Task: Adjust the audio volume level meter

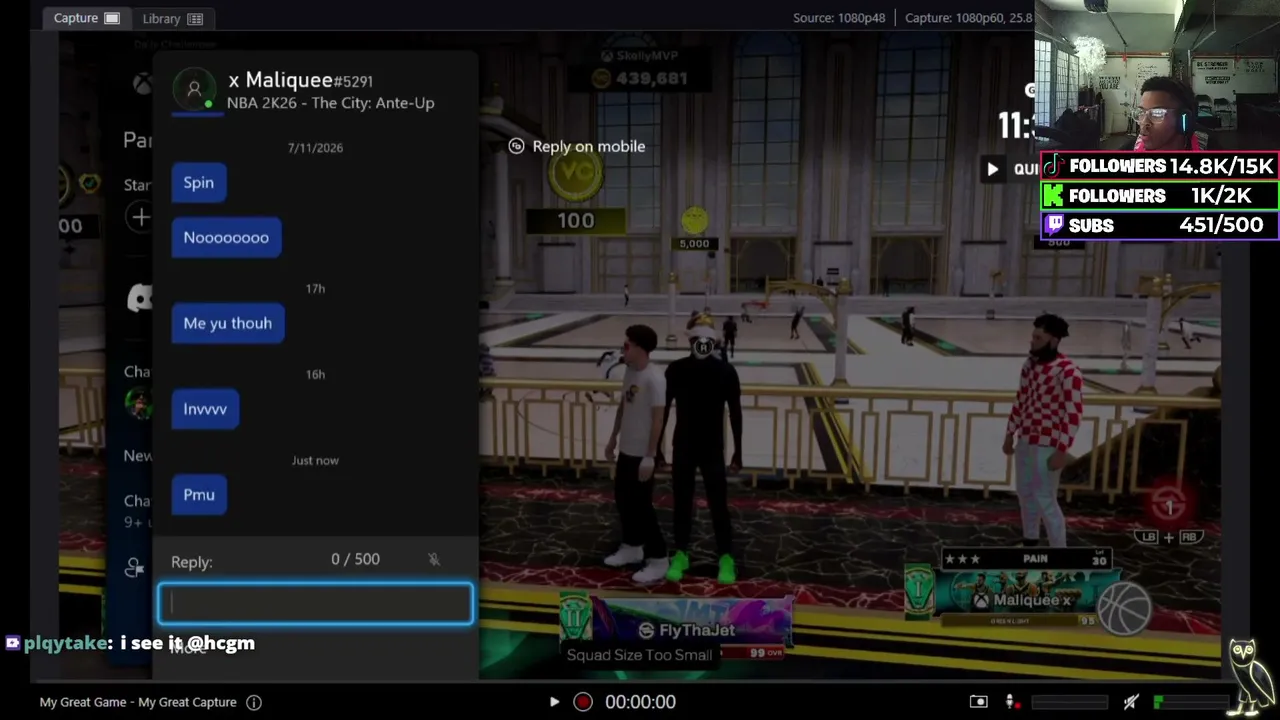Action: pos(1192,702)
